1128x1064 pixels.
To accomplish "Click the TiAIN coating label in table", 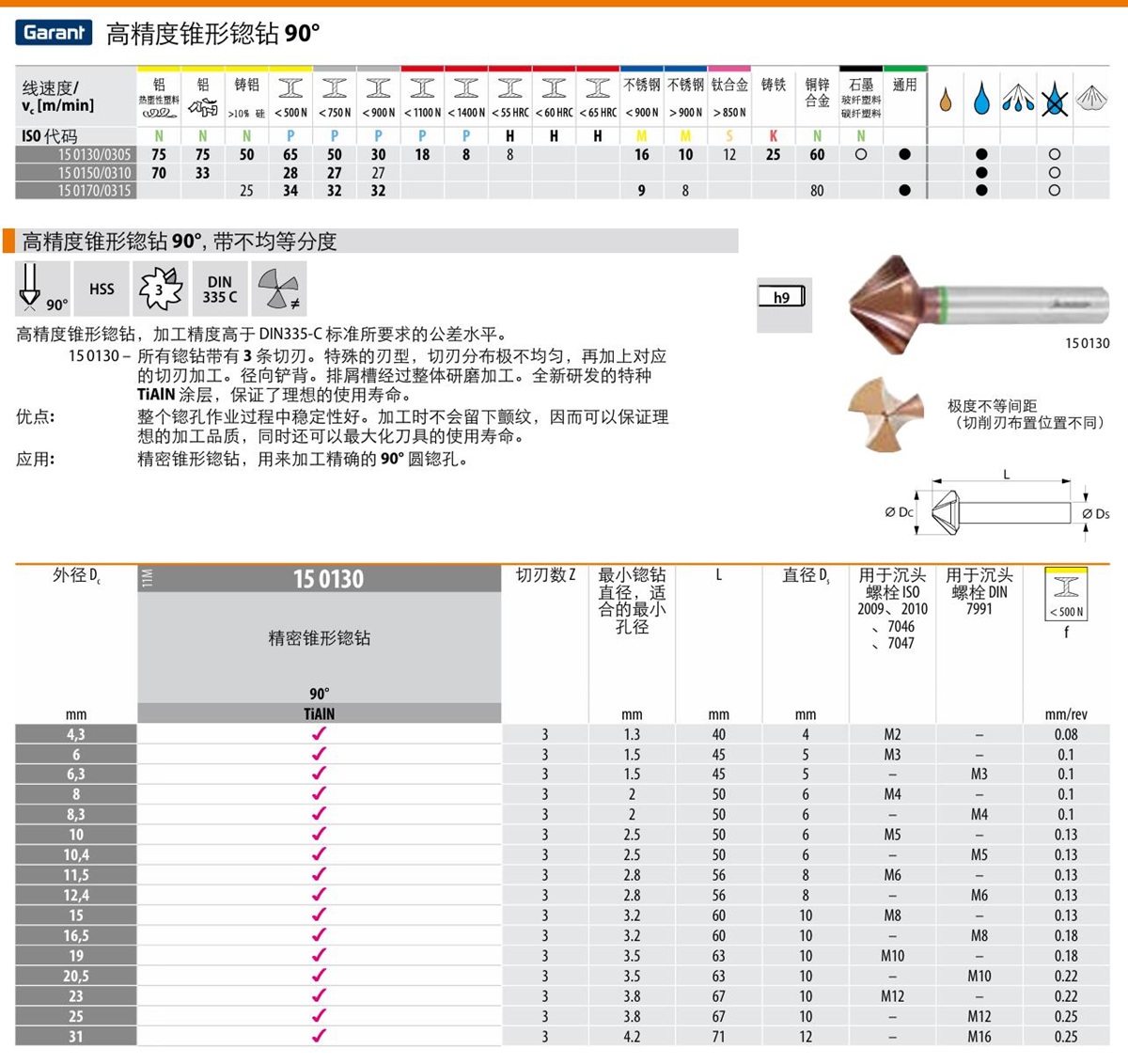I will coord(320,713).
